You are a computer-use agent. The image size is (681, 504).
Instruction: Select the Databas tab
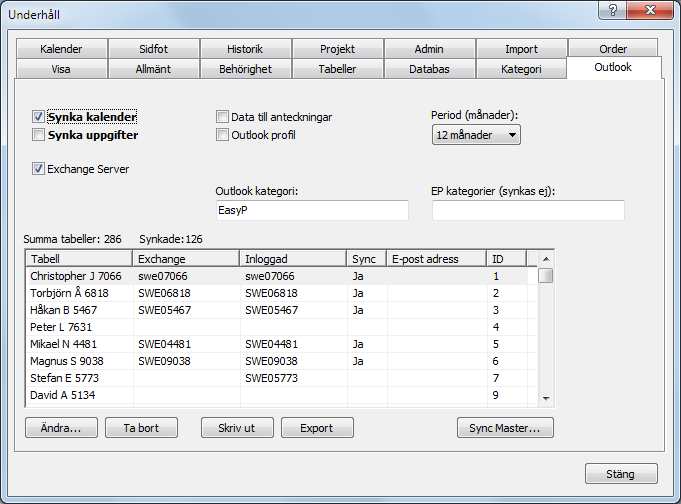[x=429, y=69]
